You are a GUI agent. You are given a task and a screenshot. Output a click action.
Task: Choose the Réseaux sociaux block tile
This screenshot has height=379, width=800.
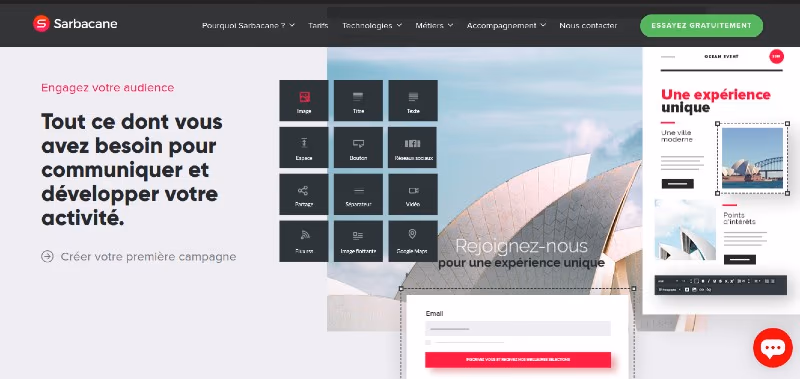pos(413,147)
